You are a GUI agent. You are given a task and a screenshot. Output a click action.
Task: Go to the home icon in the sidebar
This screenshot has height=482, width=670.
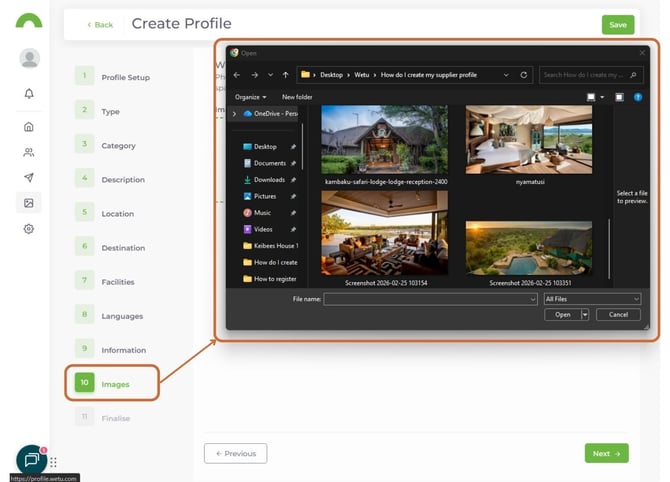tap(29, 127)
